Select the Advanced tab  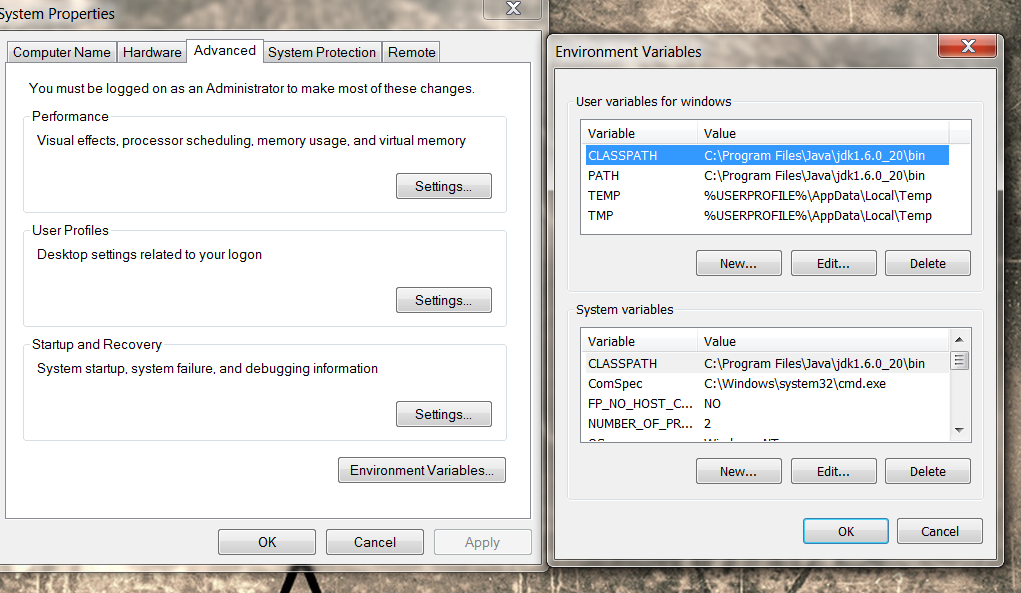(x=225, y=51)
